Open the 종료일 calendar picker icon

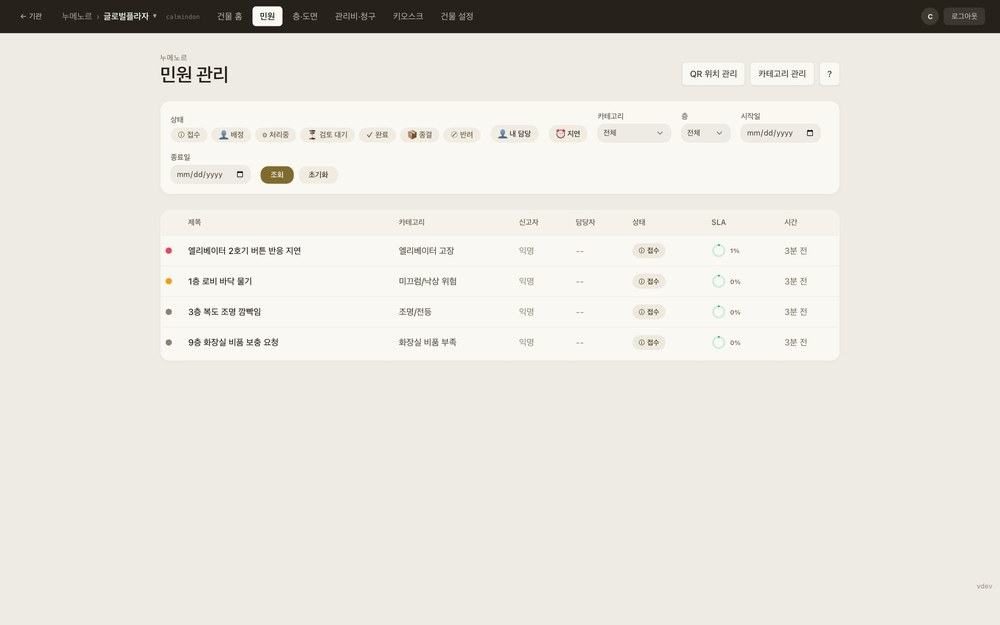[x=240, y=175]
